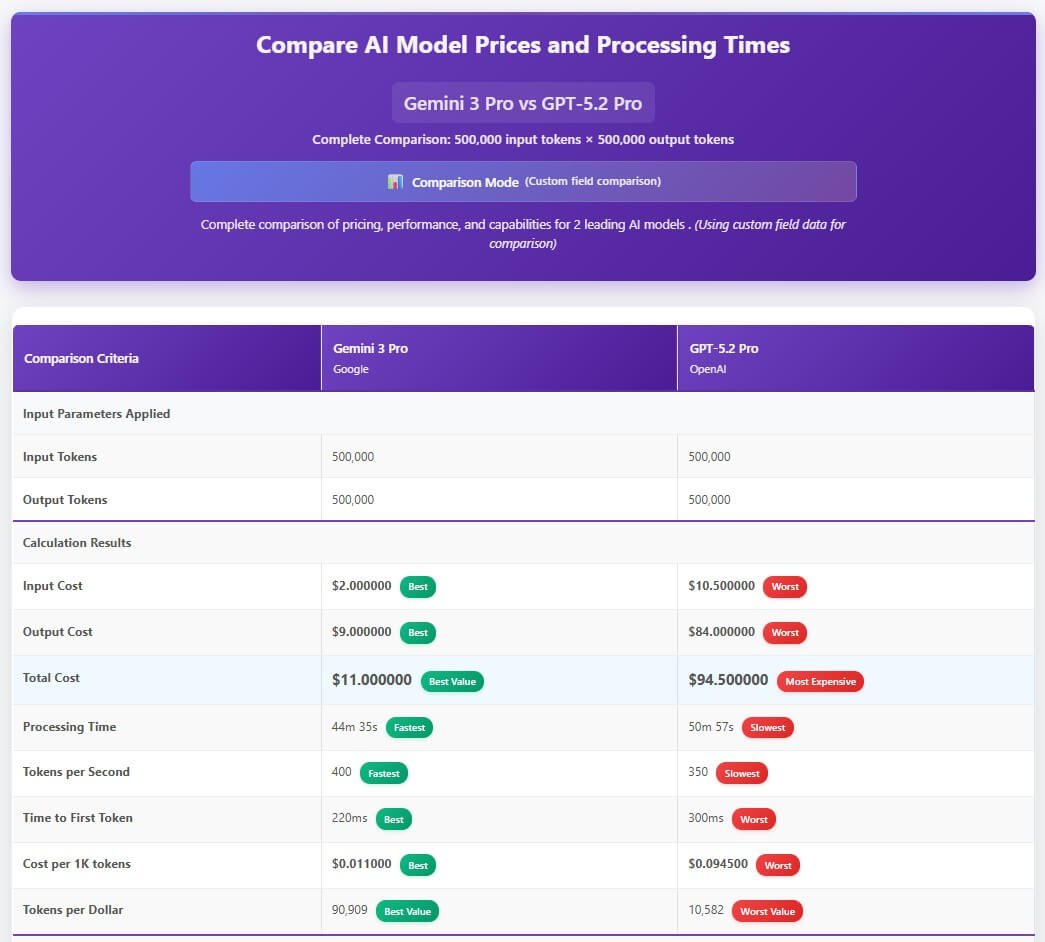This screenshot has height=942, width=1045.
Task: Click the Fastest badge next to 44m 35s
Action: pos(409,727)
